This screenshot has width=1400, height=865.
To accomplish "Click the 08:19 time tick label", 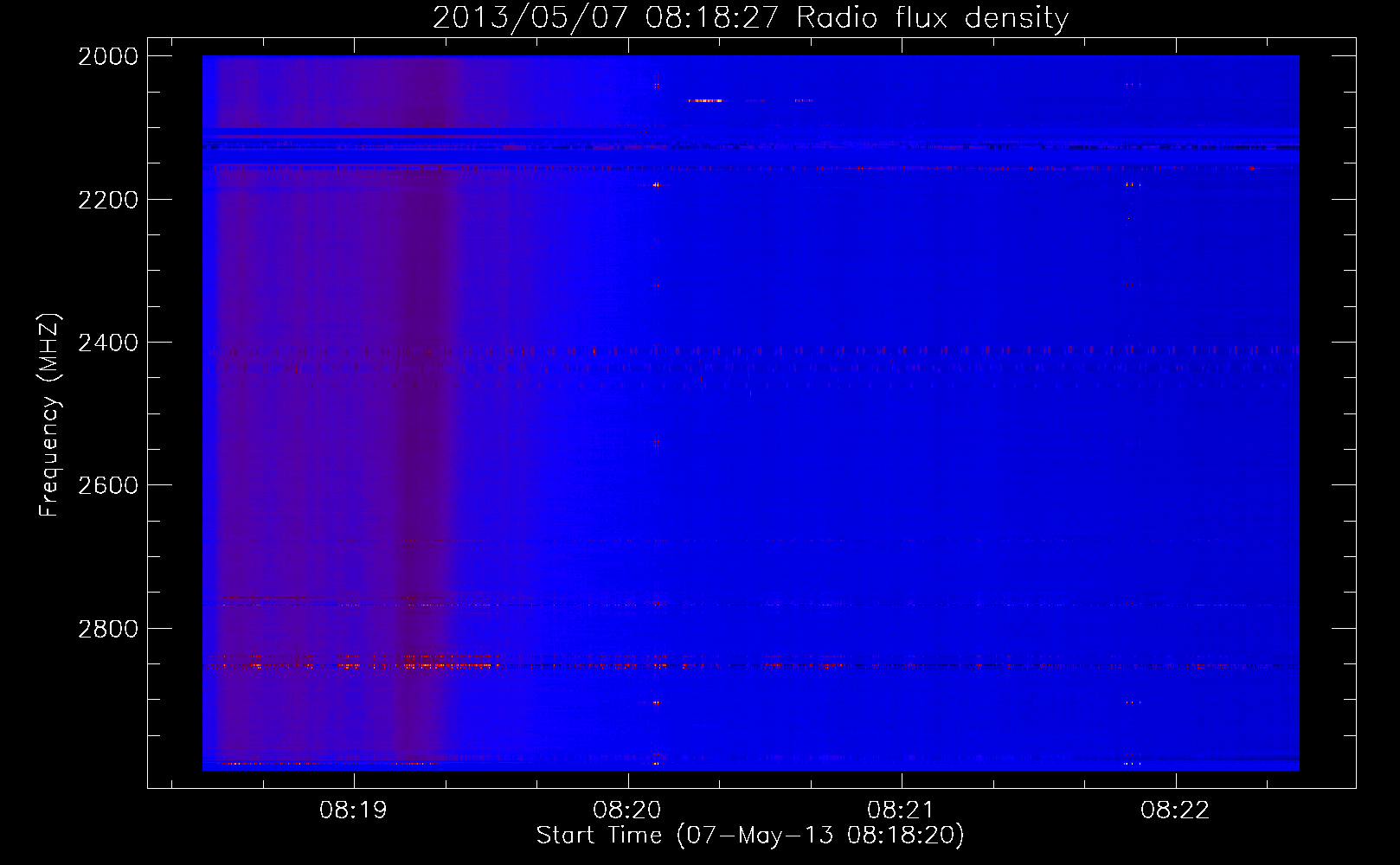I will (353, 811).
